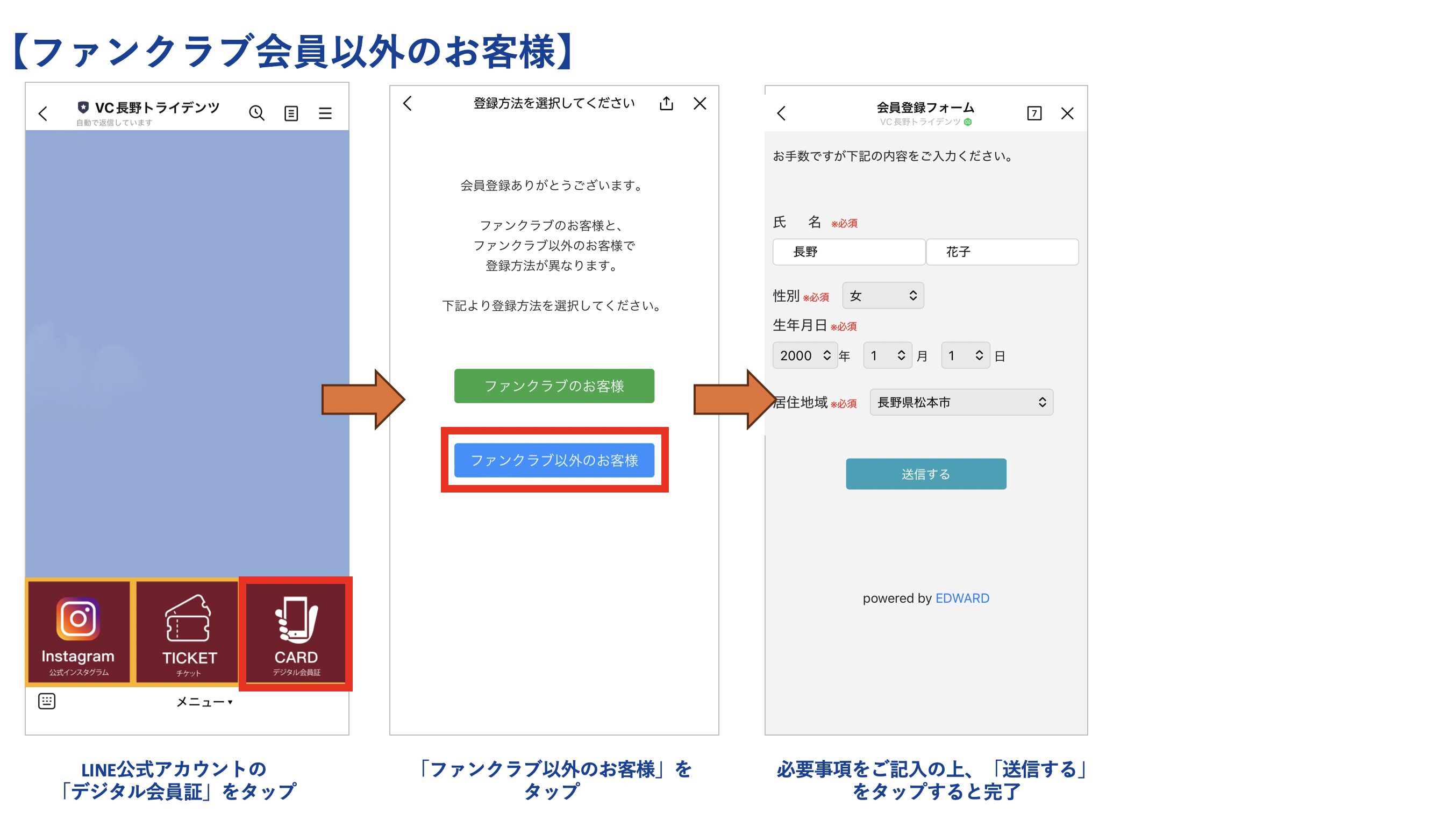Click the minimize window icon on form header
This screenshot has width=1456, height=813.
pos(1034,113)
